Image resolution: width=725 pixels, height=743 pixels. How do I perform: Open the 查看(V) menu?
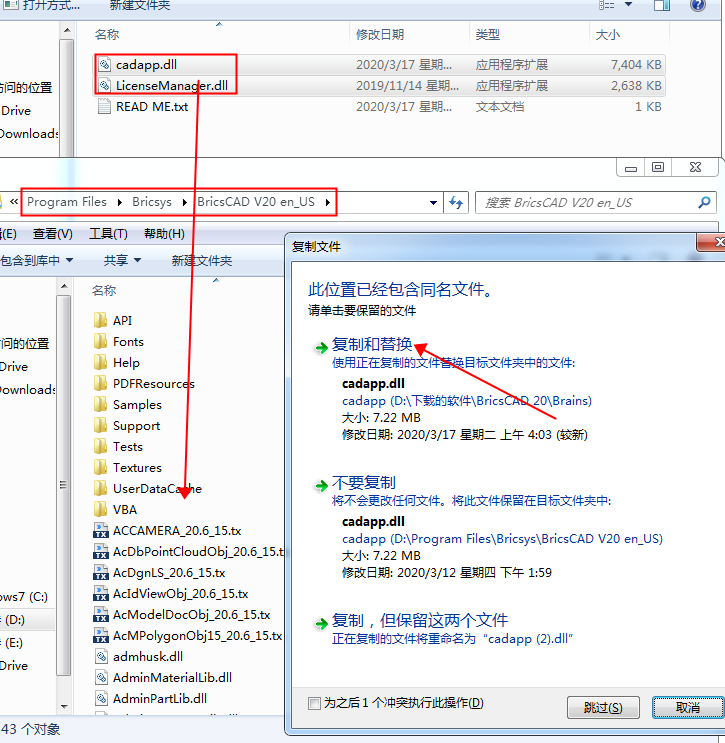(x=53, y=234)
